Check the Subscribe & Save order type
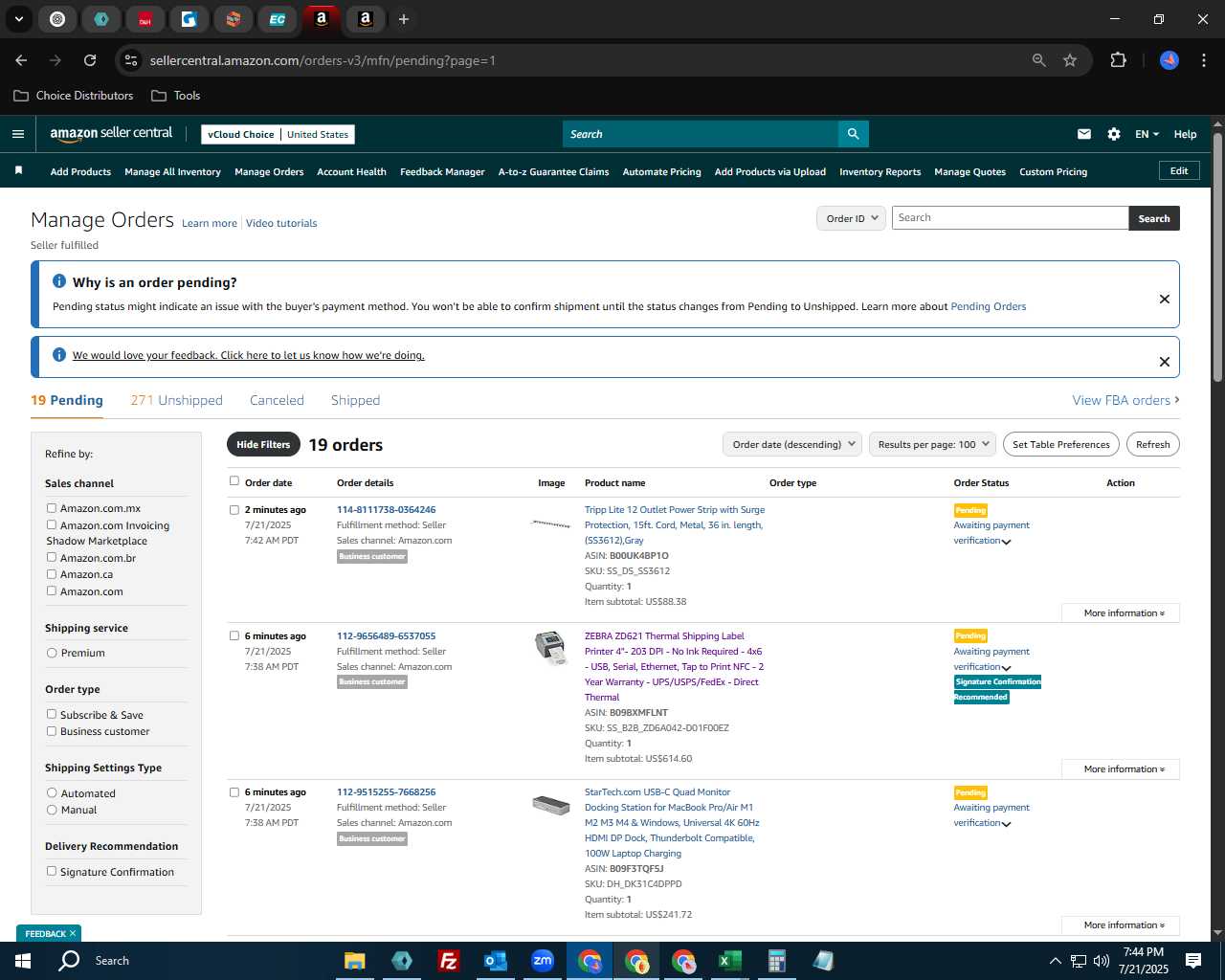1225x980 pixels. (52, 714)
